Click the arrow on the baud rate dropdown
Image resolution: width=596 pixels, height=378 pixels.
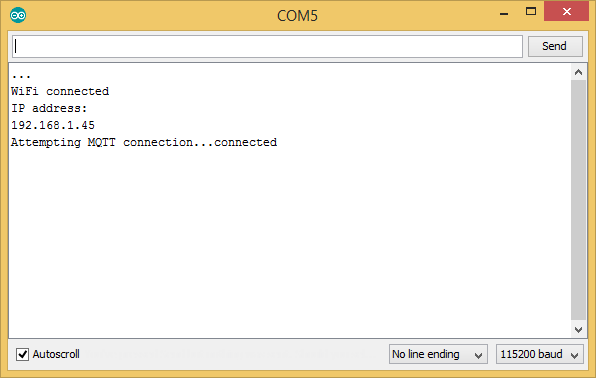pyautogui.click(x=574, y=355)
